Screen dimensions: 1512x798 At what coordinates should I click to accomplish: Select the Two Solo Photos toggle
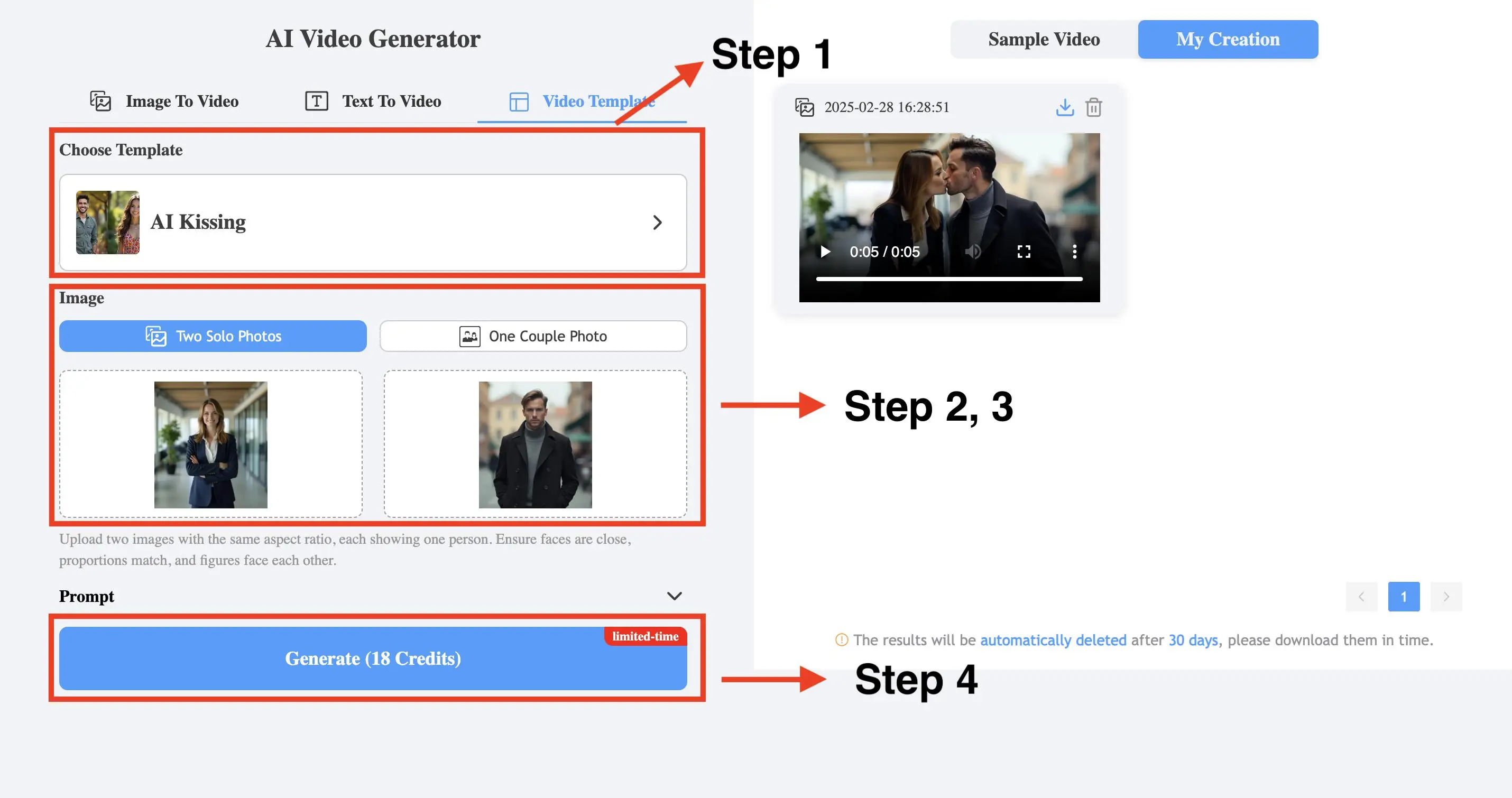213,335
